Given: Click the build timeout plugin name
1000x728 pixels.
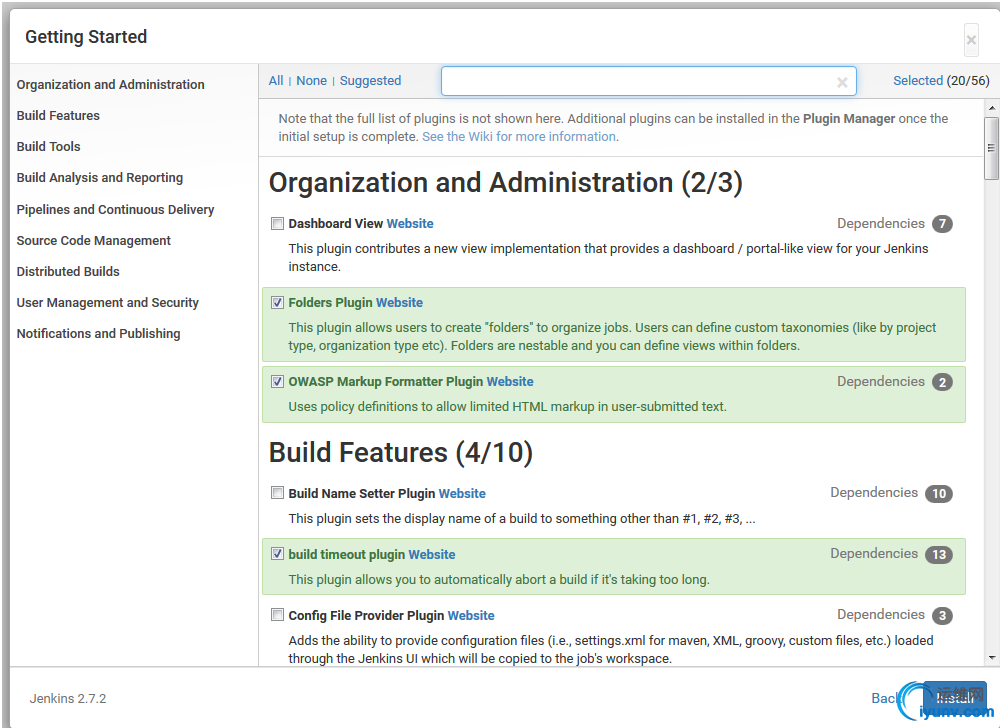Looking at the screenshot, I should coord(347,555).
